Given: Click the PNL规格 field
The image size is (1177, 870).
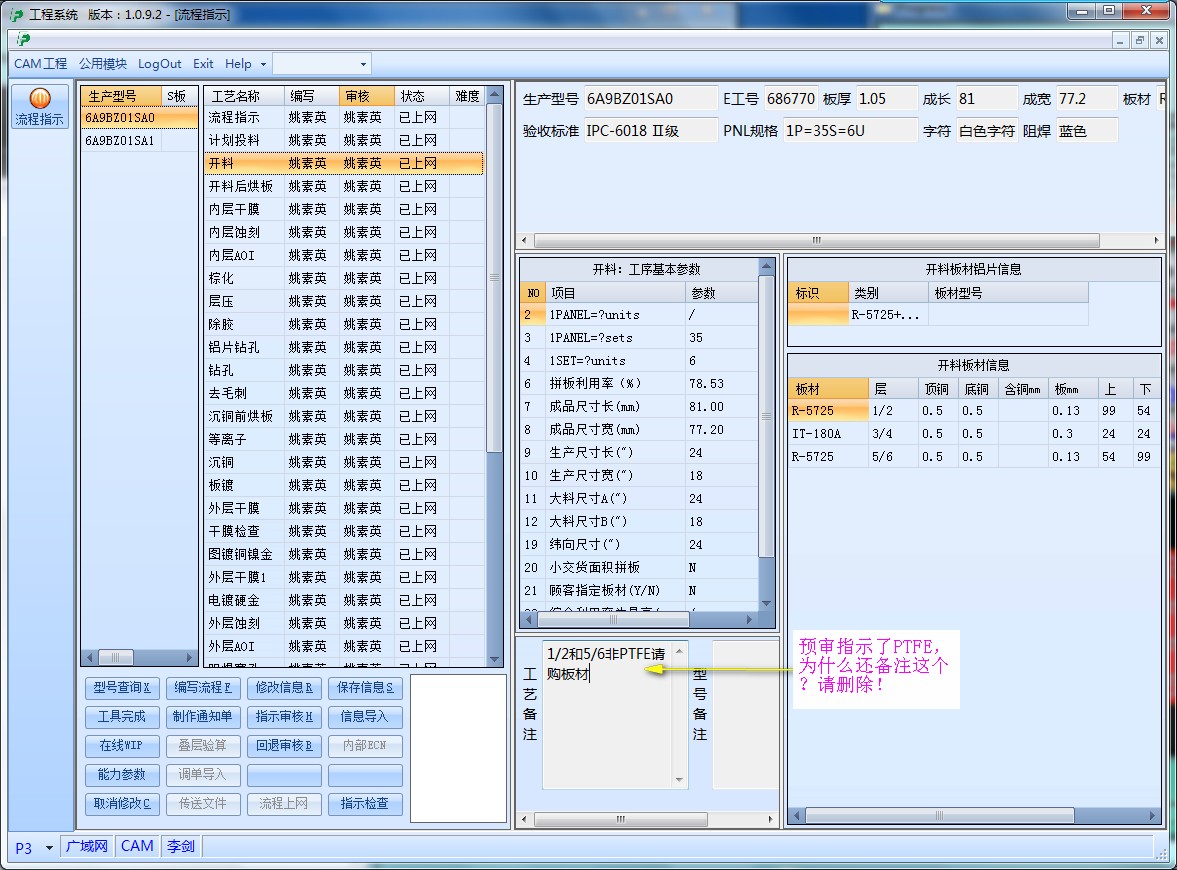Looking at the screenshot, I should tap(850, 131).
